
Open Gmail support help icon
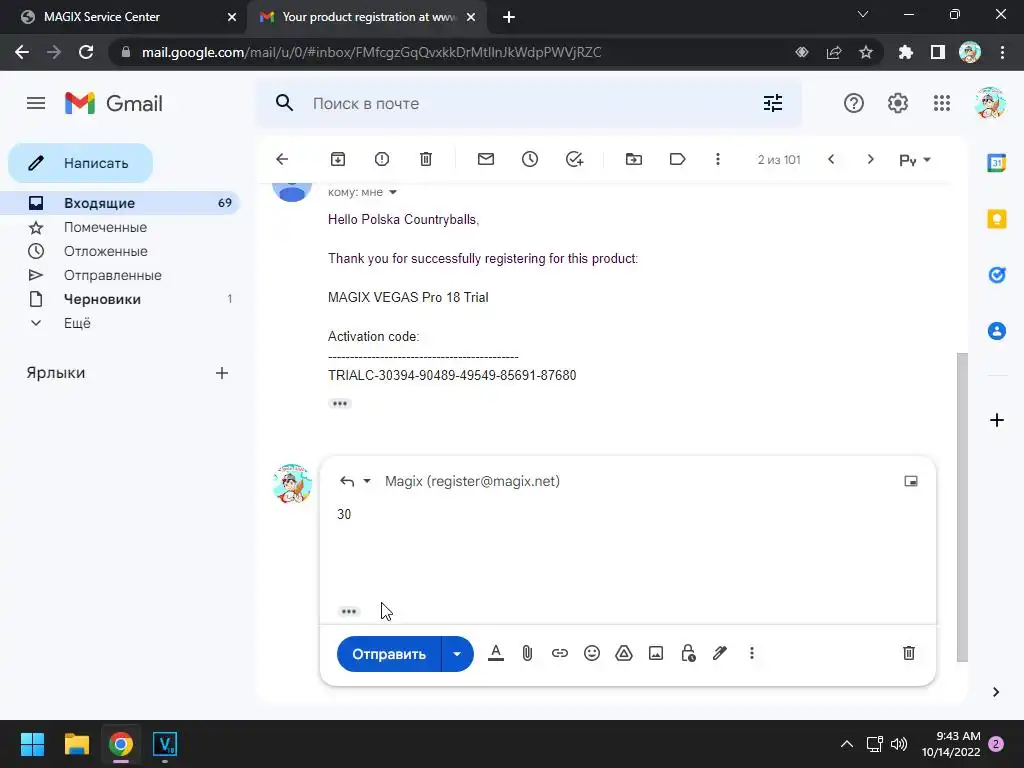(854, 103)
